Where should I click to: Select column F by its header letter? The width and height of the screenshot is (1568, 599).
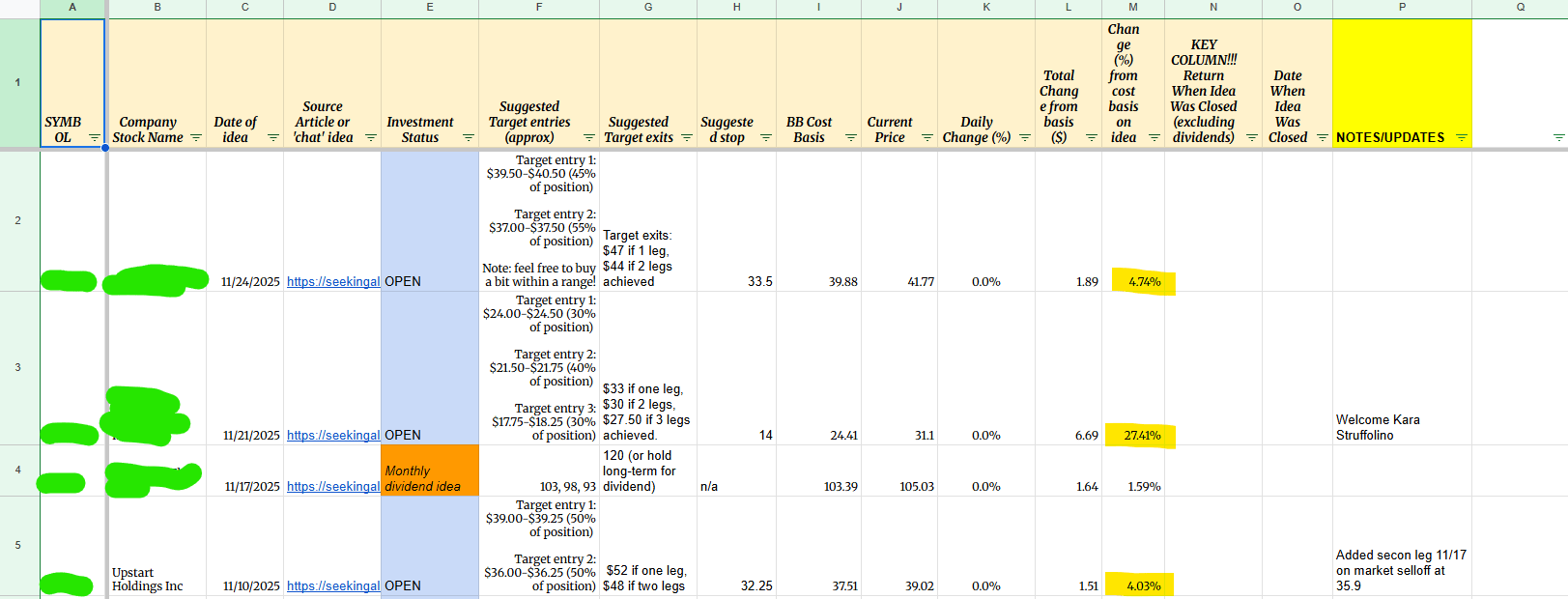pos(538,8)
